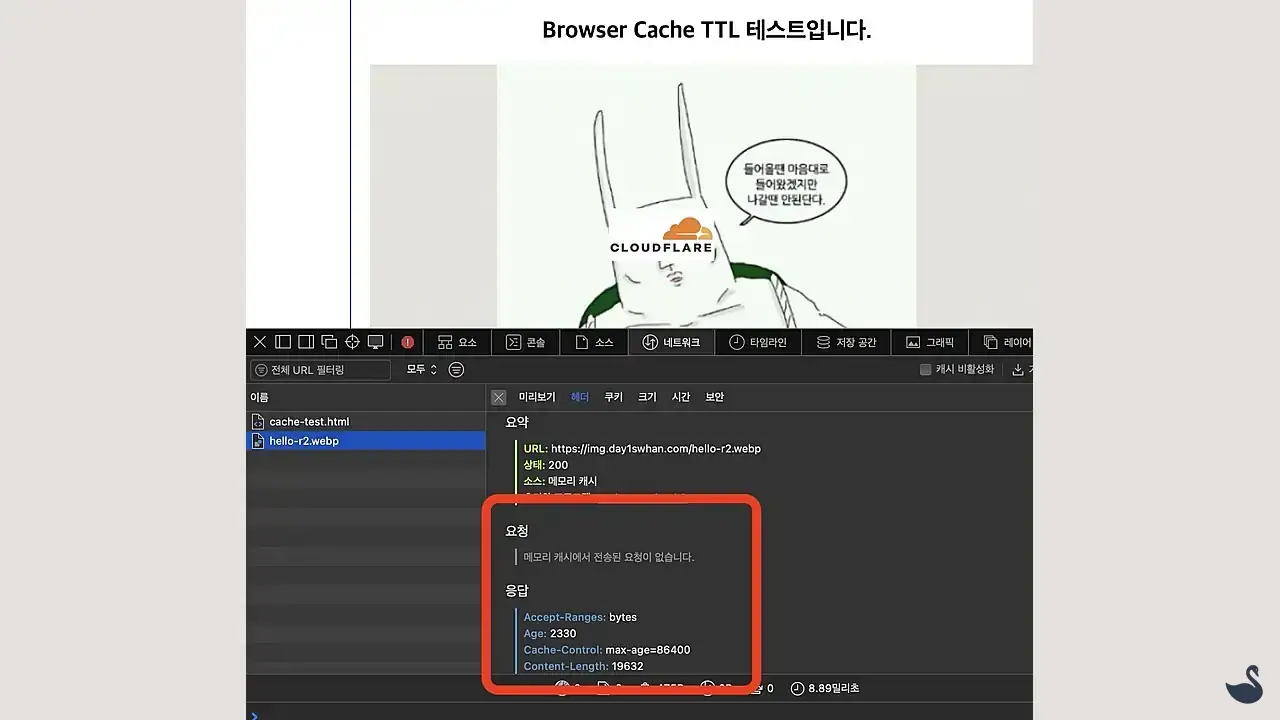Switch to the 요소 tab
Viewport: 1280px width, 720px height.
[457, 342]
